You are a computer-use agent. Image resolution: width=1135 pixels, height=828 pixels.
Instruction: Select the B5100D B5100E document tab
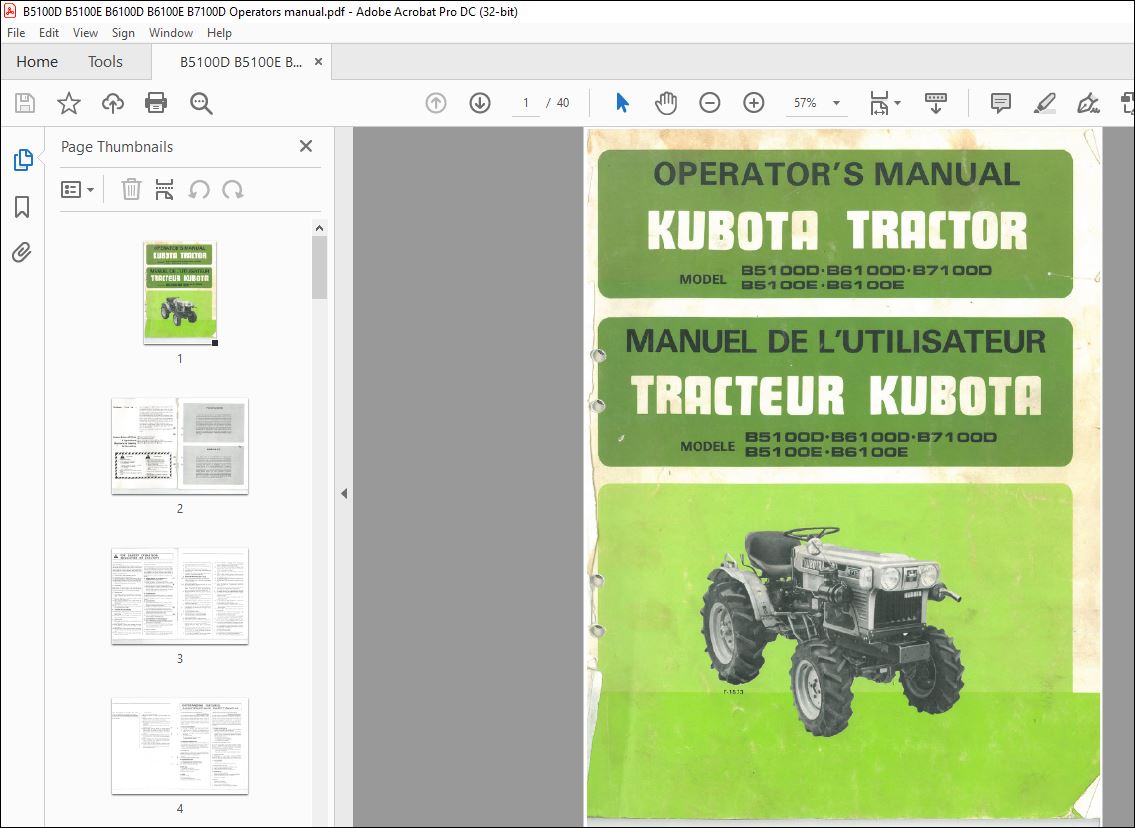click(241, 62)
